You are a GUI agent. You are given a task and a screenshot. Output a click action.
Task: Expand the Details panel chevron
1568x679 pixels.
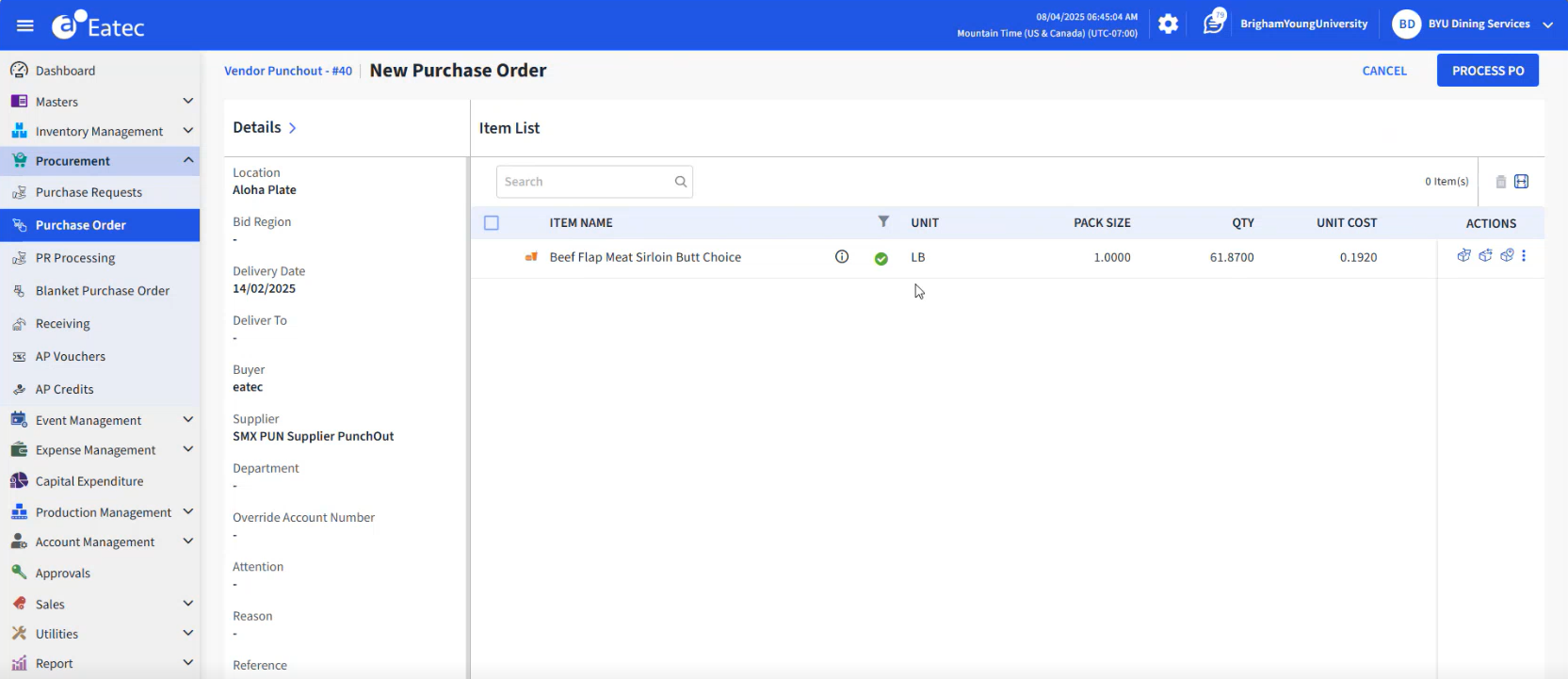coord(293,128)
